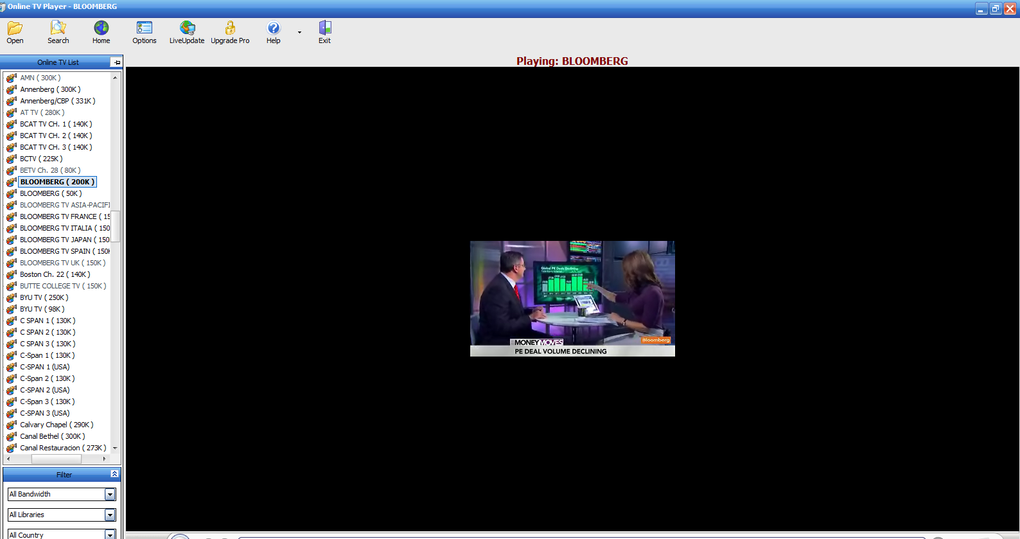
Task: Open Help question mark icon
Action: (x=273, y=32)
